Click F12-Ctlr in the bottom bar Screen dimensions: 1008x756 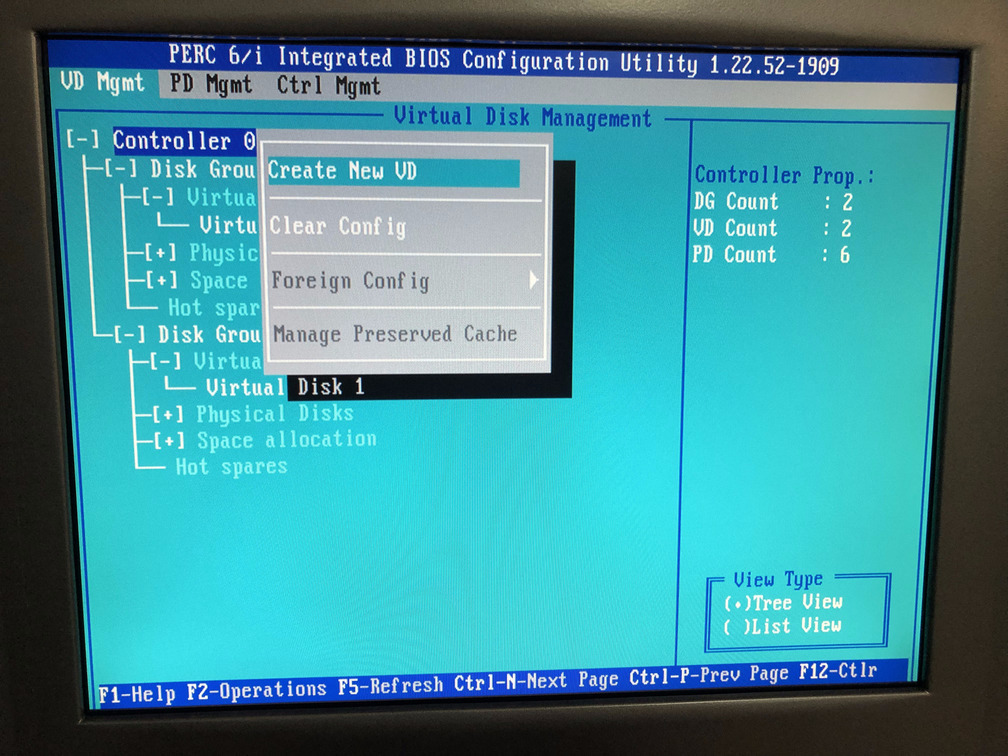click(838, 671)
